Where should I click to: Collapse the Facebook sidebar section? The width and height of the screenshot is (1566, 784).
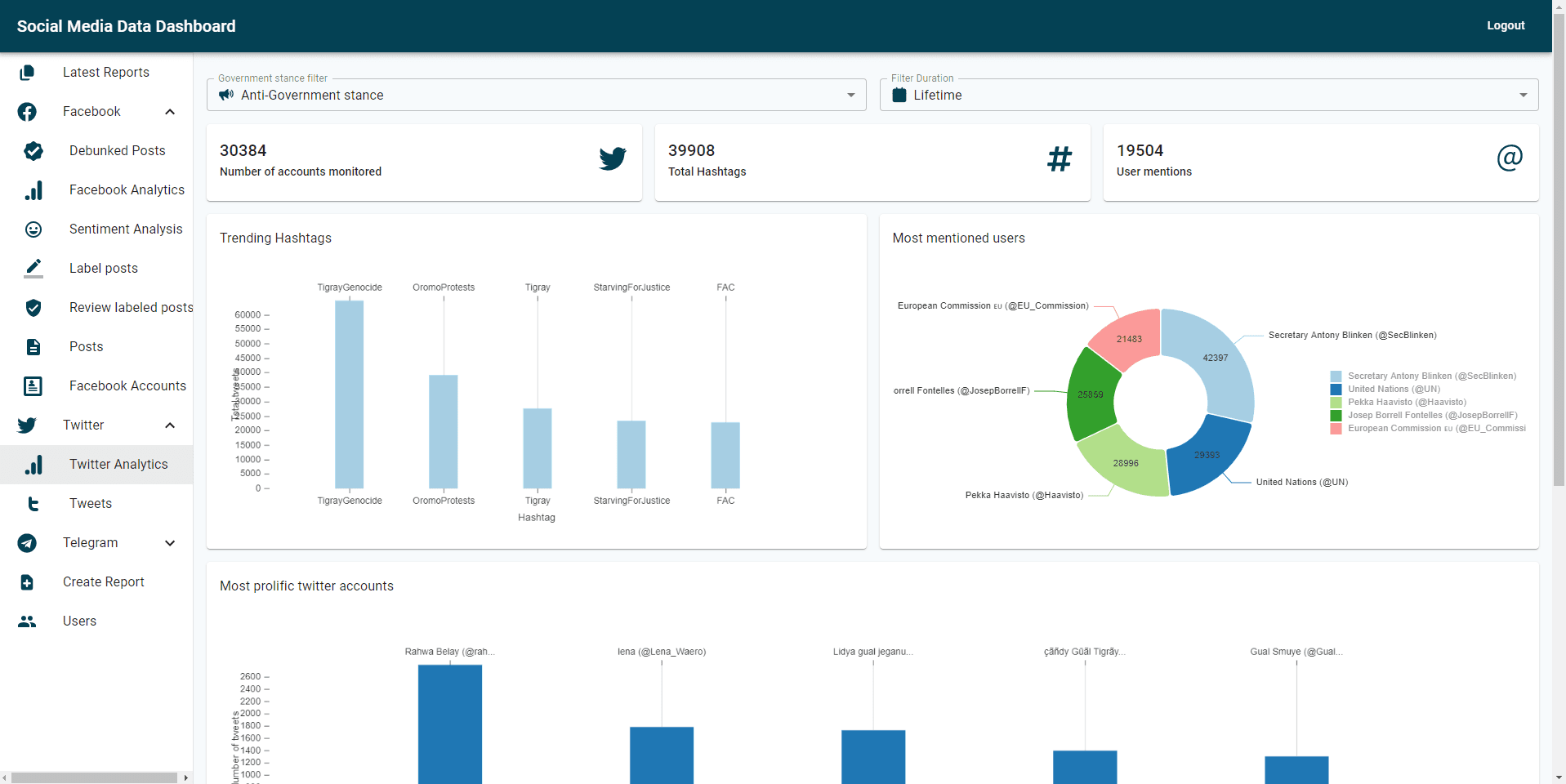point(170,112)
